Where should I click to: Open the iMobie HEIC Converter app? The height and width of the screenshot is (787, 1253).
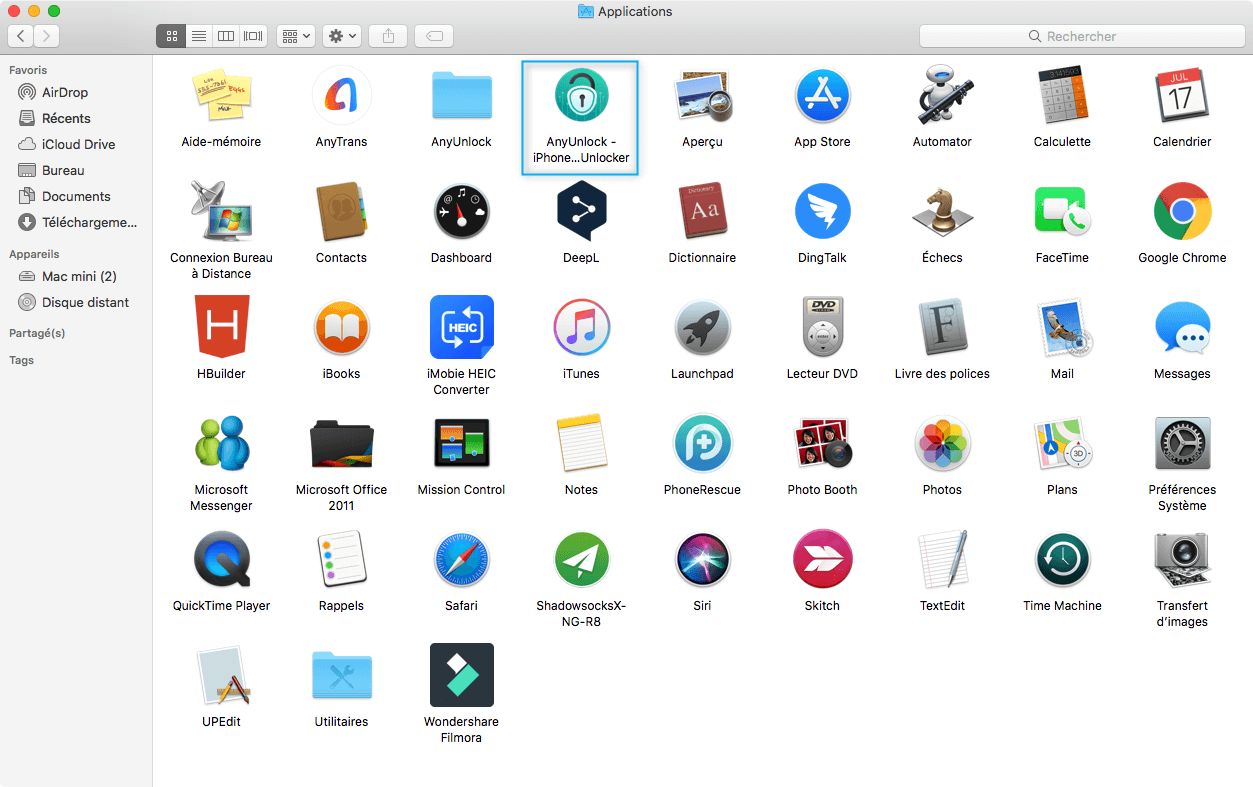461,327
